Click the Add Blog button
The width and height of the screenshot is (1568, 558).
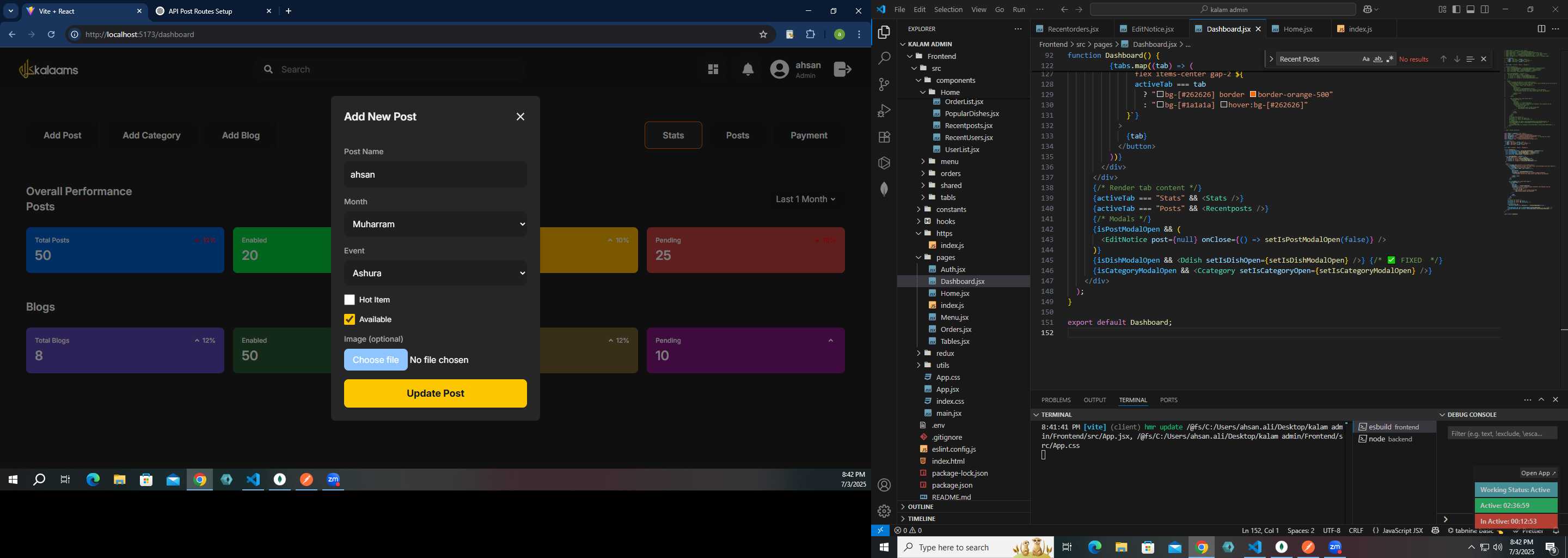tap(241, 135)
